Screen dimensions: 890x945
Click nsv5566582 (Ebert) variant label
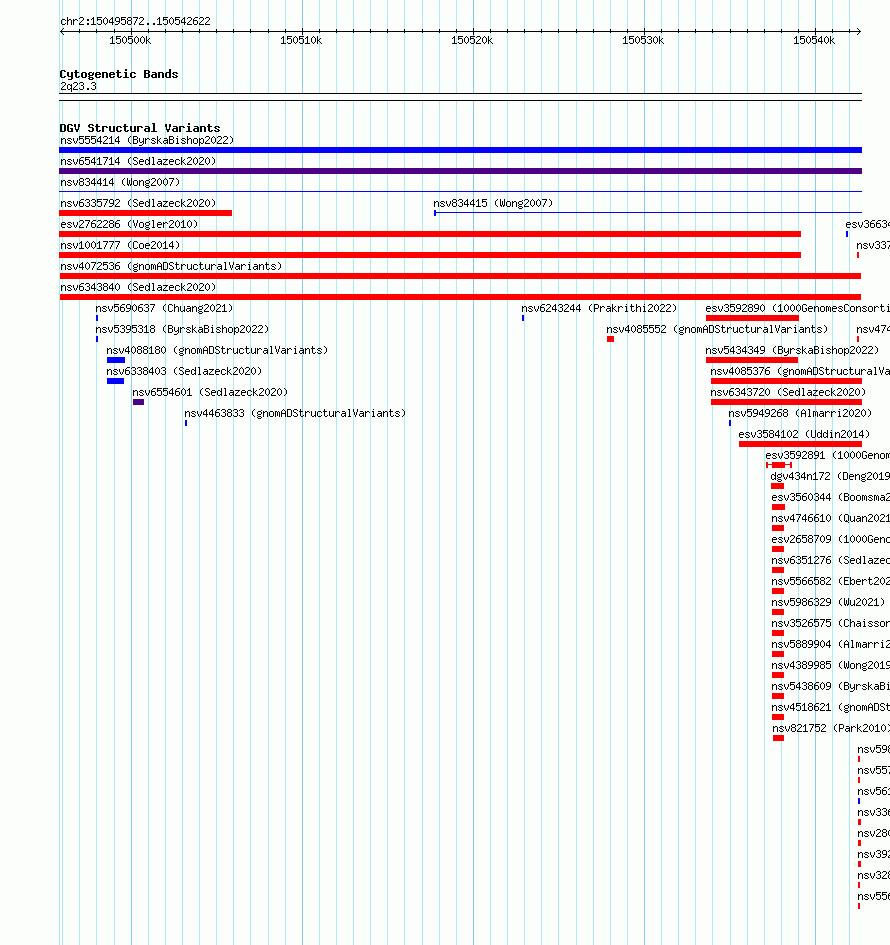[x=830, y=581]
